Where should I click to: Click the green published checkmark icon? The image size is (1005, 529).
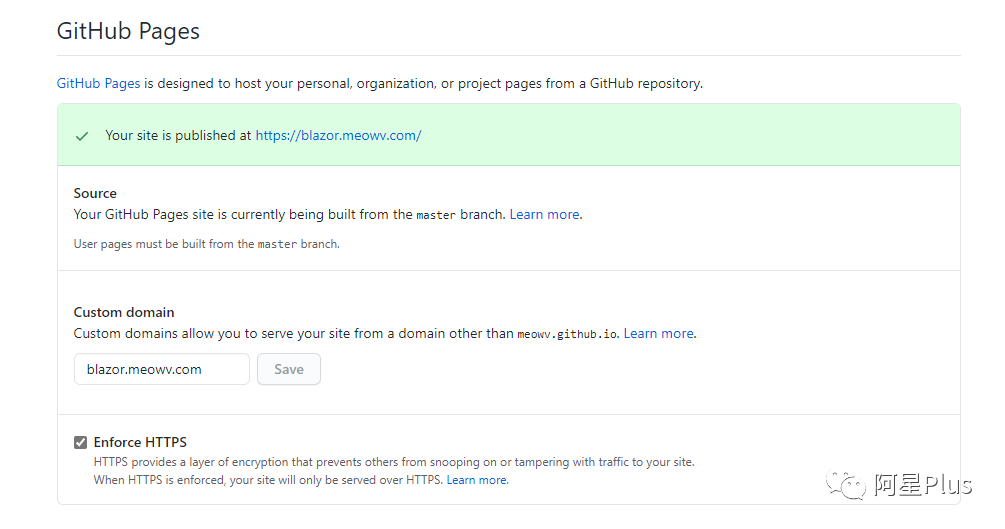click(82, 136)
